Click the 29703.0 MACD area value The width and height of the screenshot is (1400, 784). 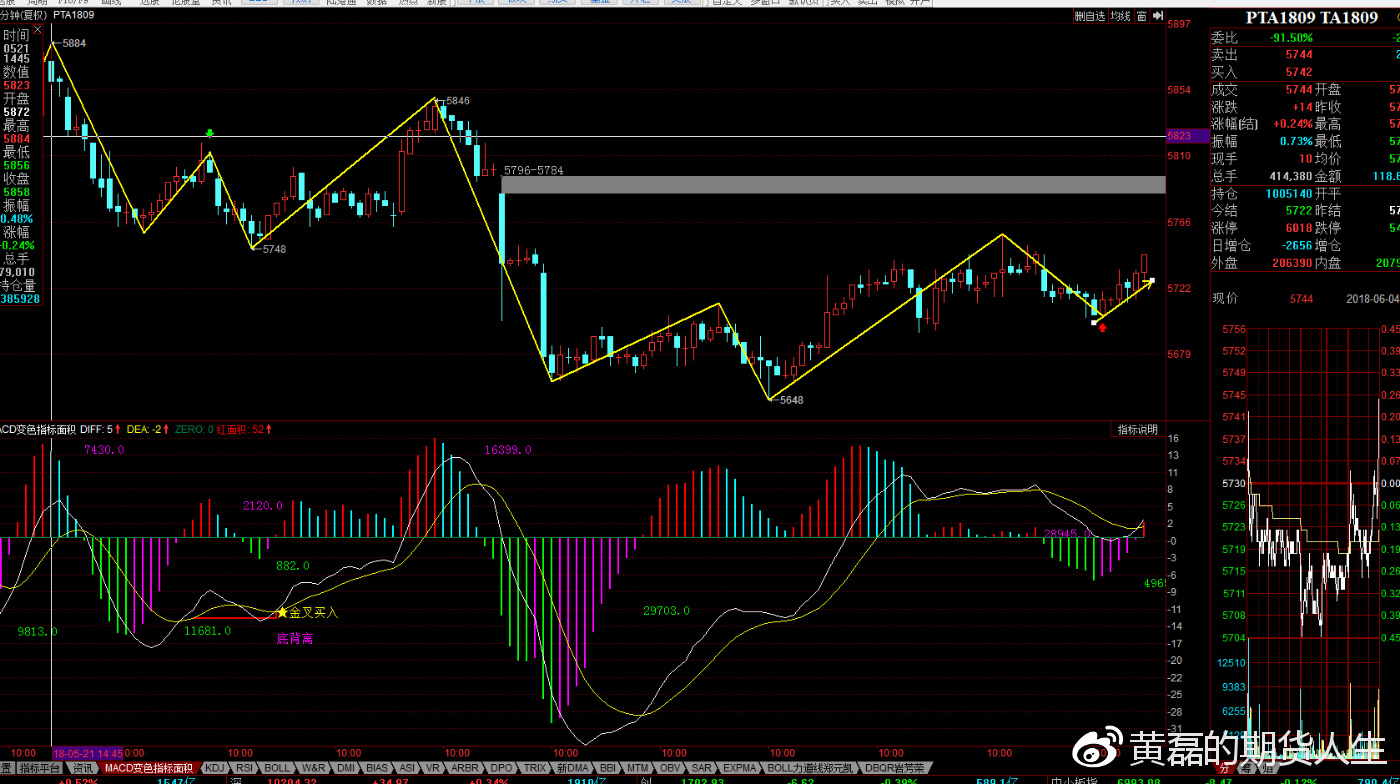(x=666, y=610)
